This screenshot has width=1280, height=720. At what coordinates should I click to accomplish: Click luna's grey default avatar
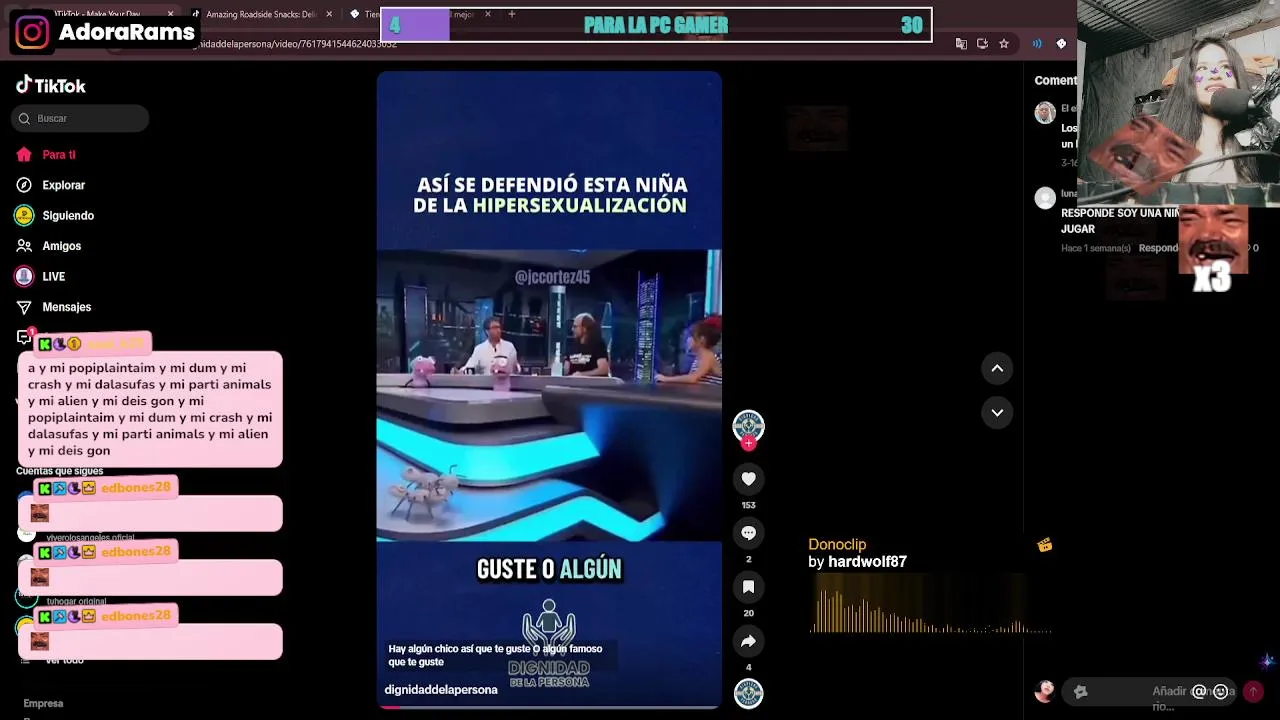pyautogui.click(x=1045, y=198)
